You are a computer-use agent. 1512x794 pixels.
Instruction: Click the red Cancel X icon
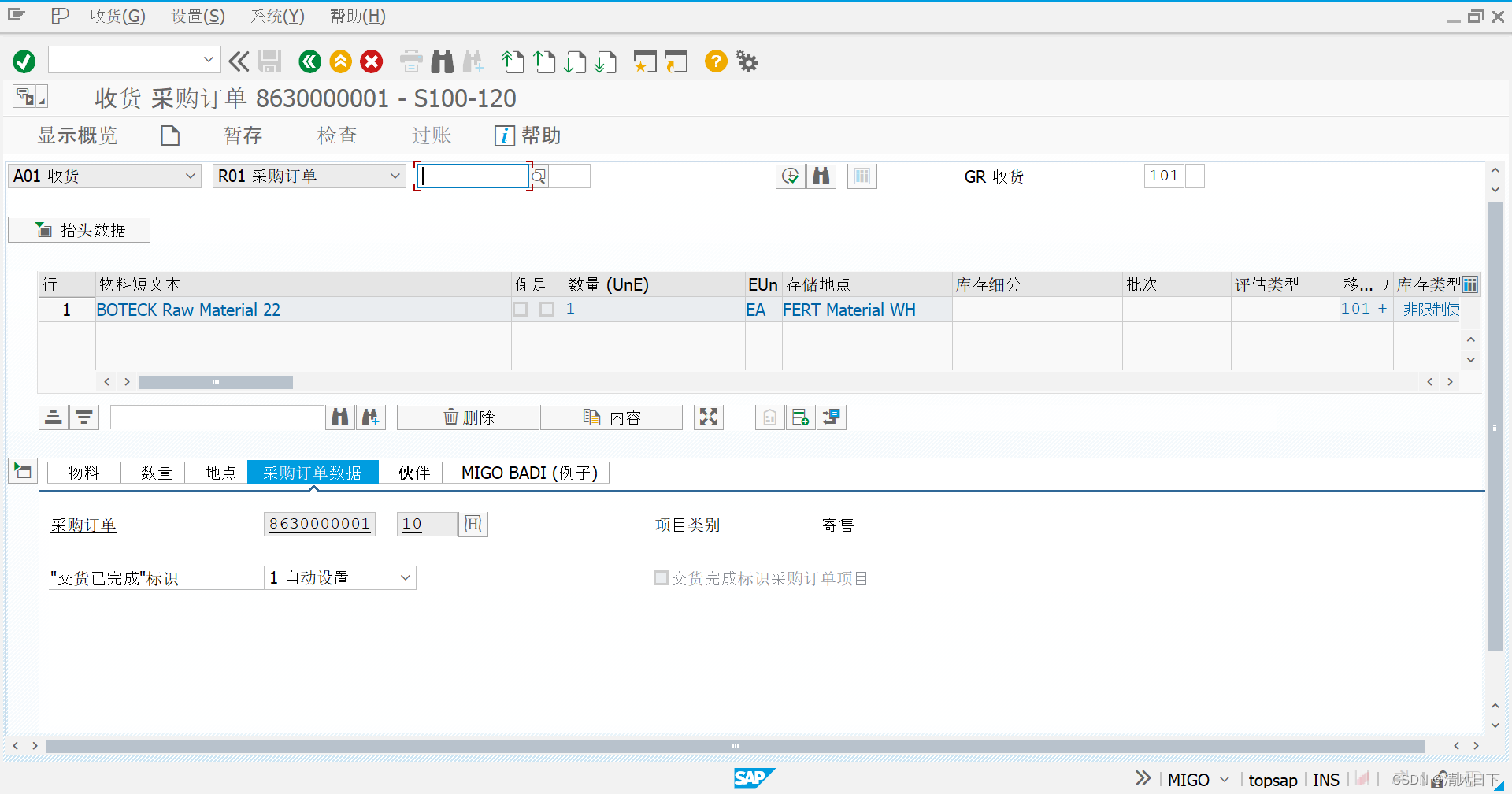[x=372, y=61]
